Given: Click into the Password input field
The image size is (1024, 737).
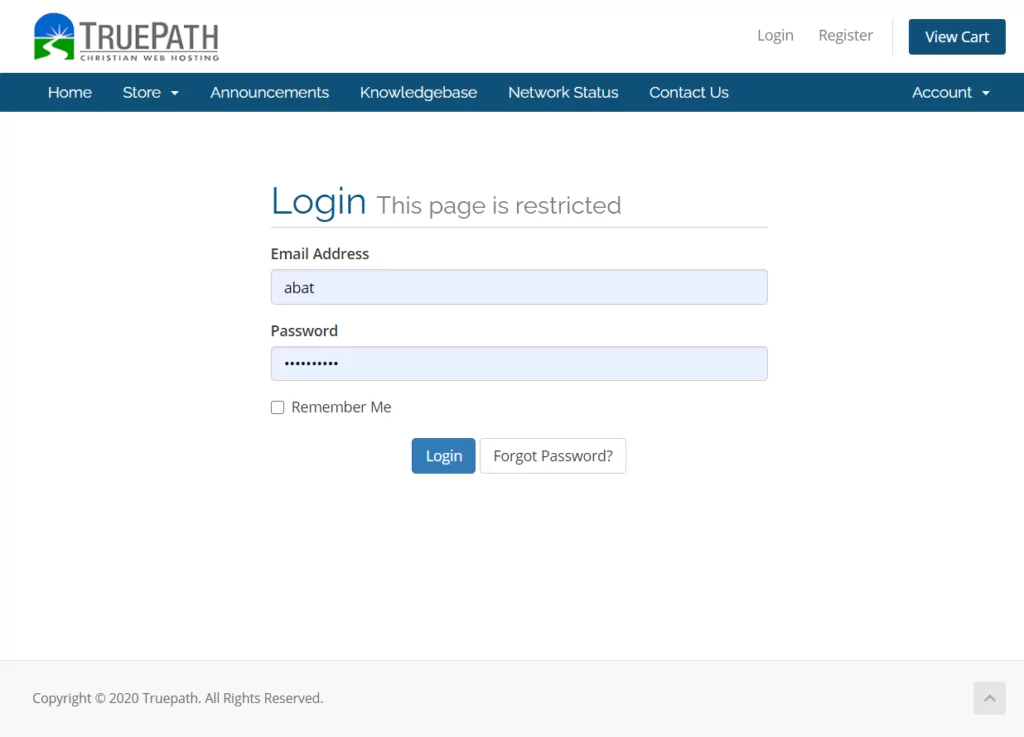Looking at the screenshot, I should [x=519, y=364].
